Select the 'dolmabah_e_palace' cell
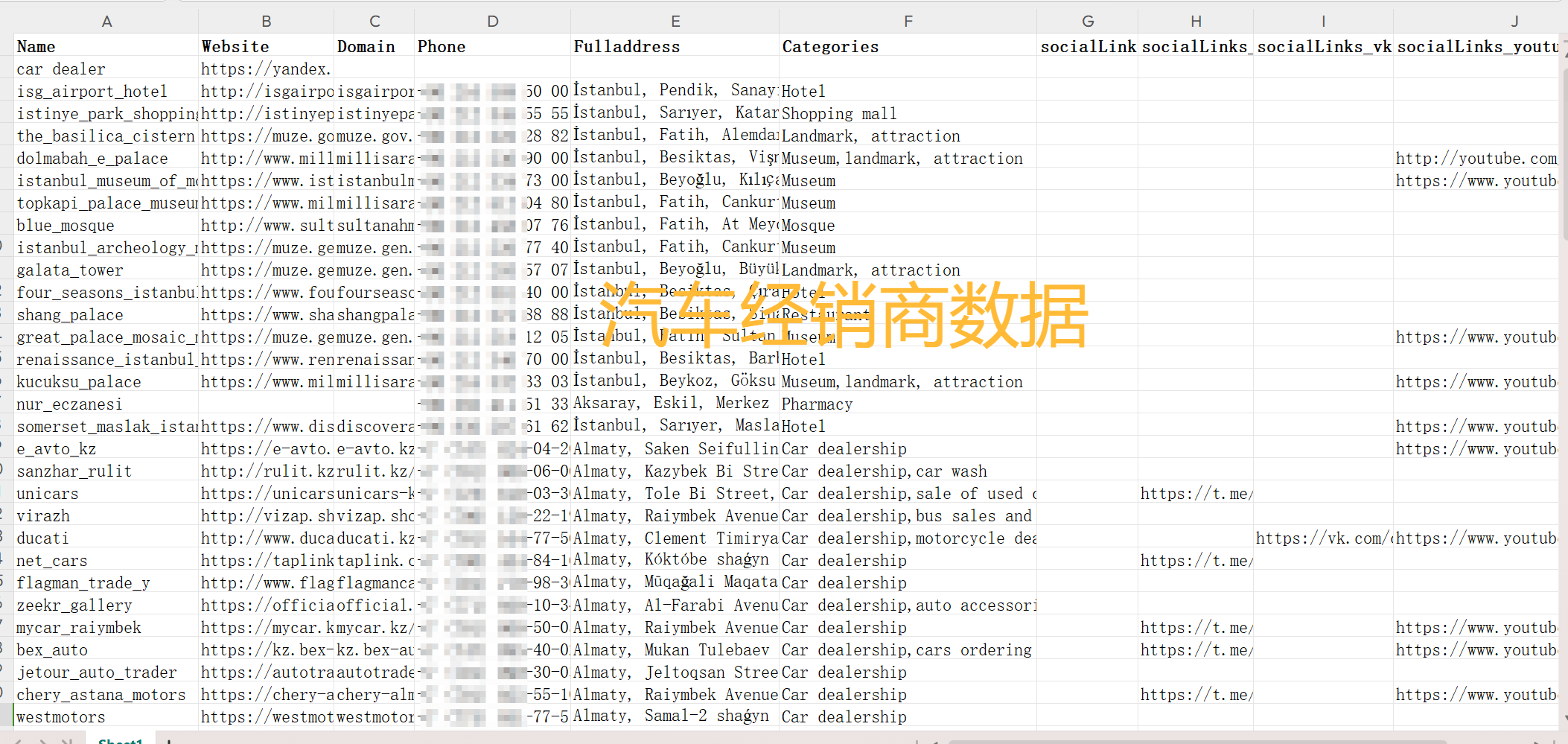Viewport: 1568px width, 744px height. [106, 158]
